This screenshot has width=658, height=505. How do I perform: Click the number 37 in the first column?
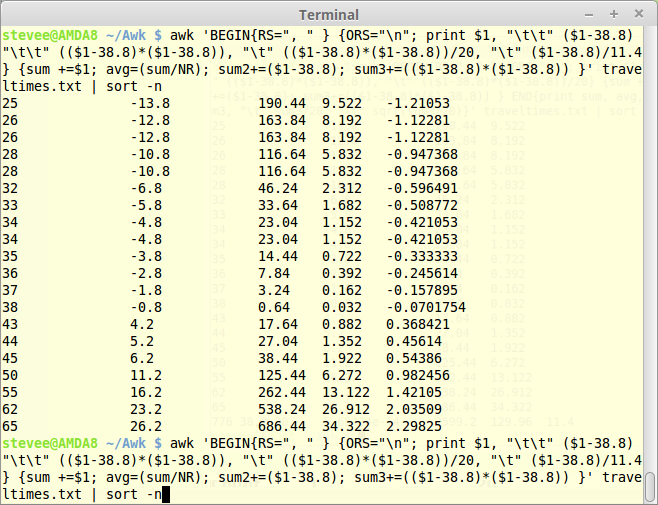10,290
